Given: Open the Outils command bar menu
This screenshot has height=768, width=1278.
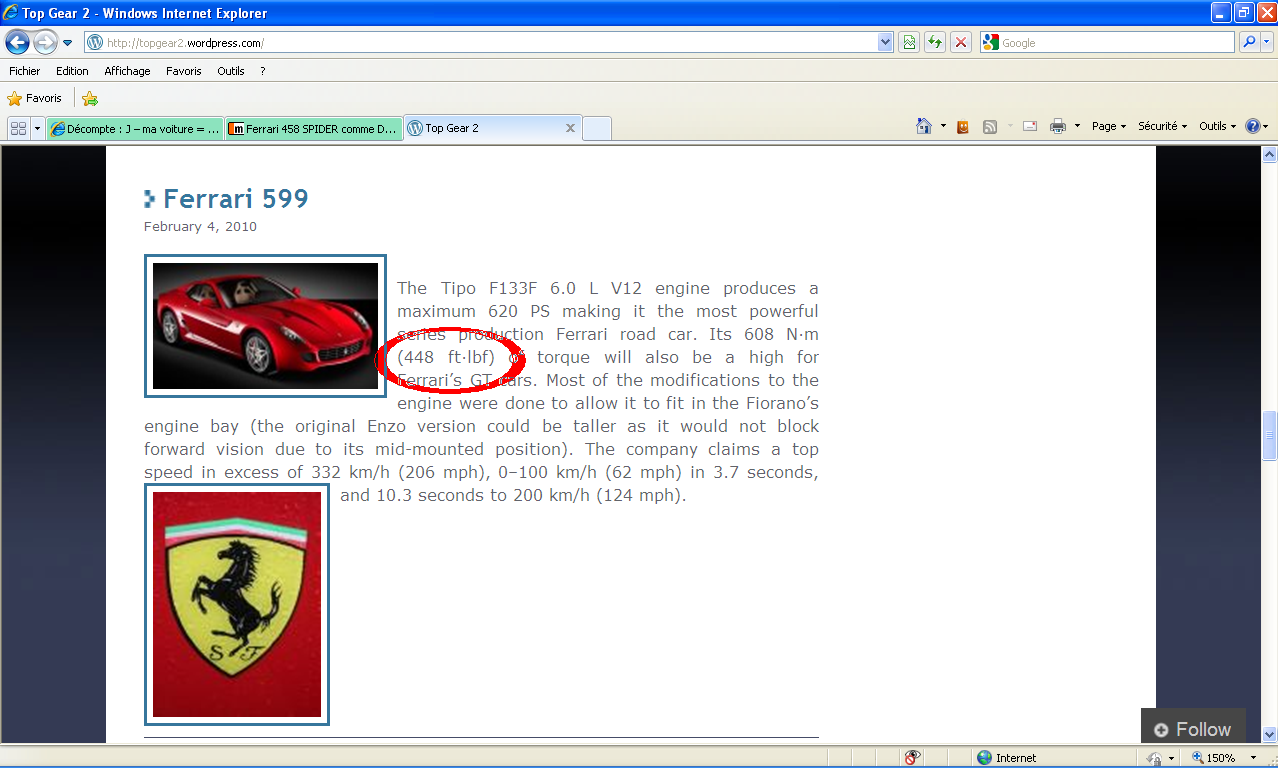Looking at the screenshot, I should 1217,127.
